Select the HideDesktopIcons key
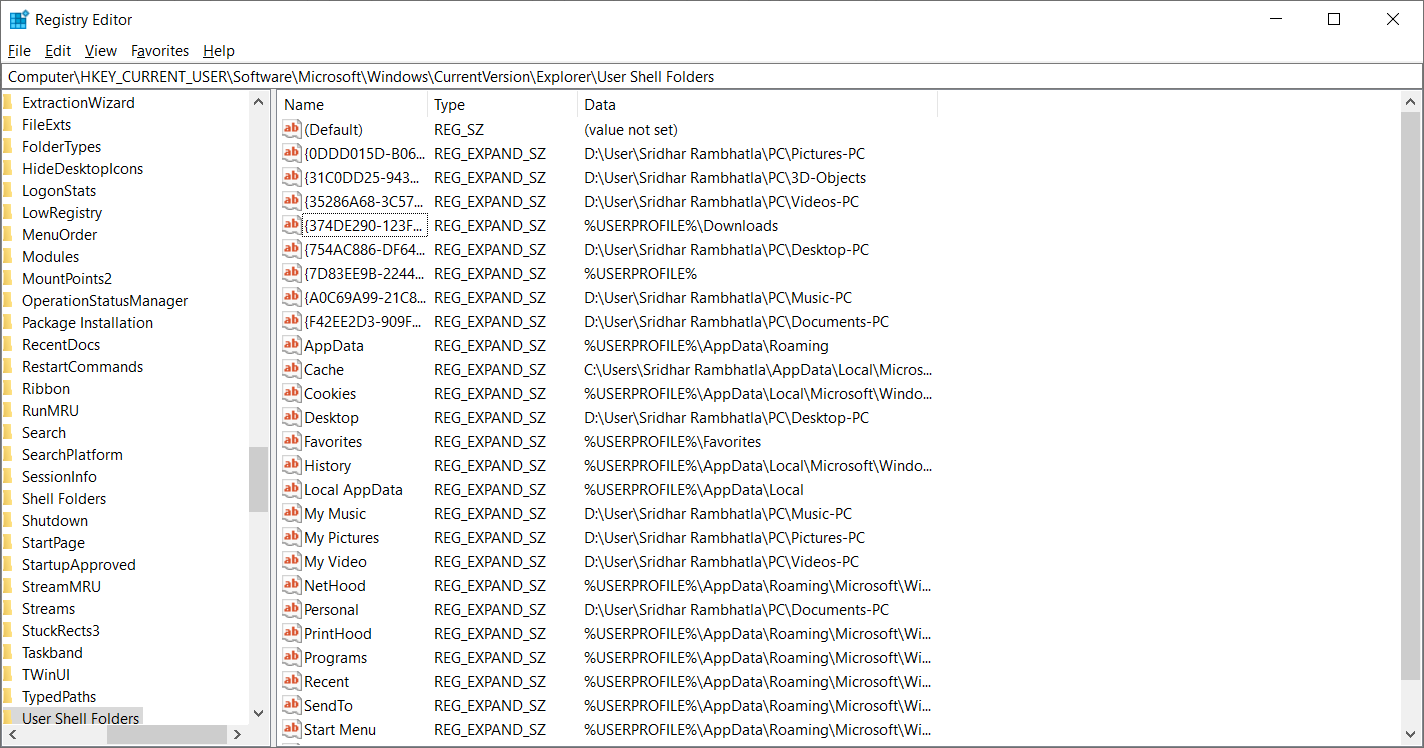Viewport: 1424px width, 748px height. coord(83,169)
